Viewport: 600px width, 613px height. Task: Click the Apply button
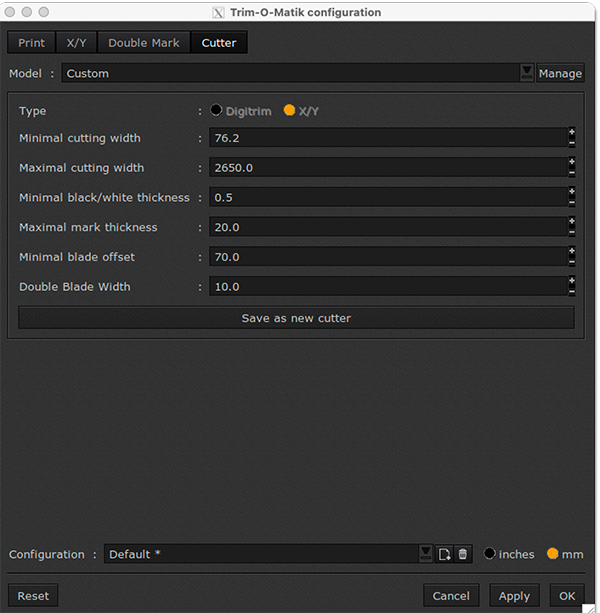point(514,596)
